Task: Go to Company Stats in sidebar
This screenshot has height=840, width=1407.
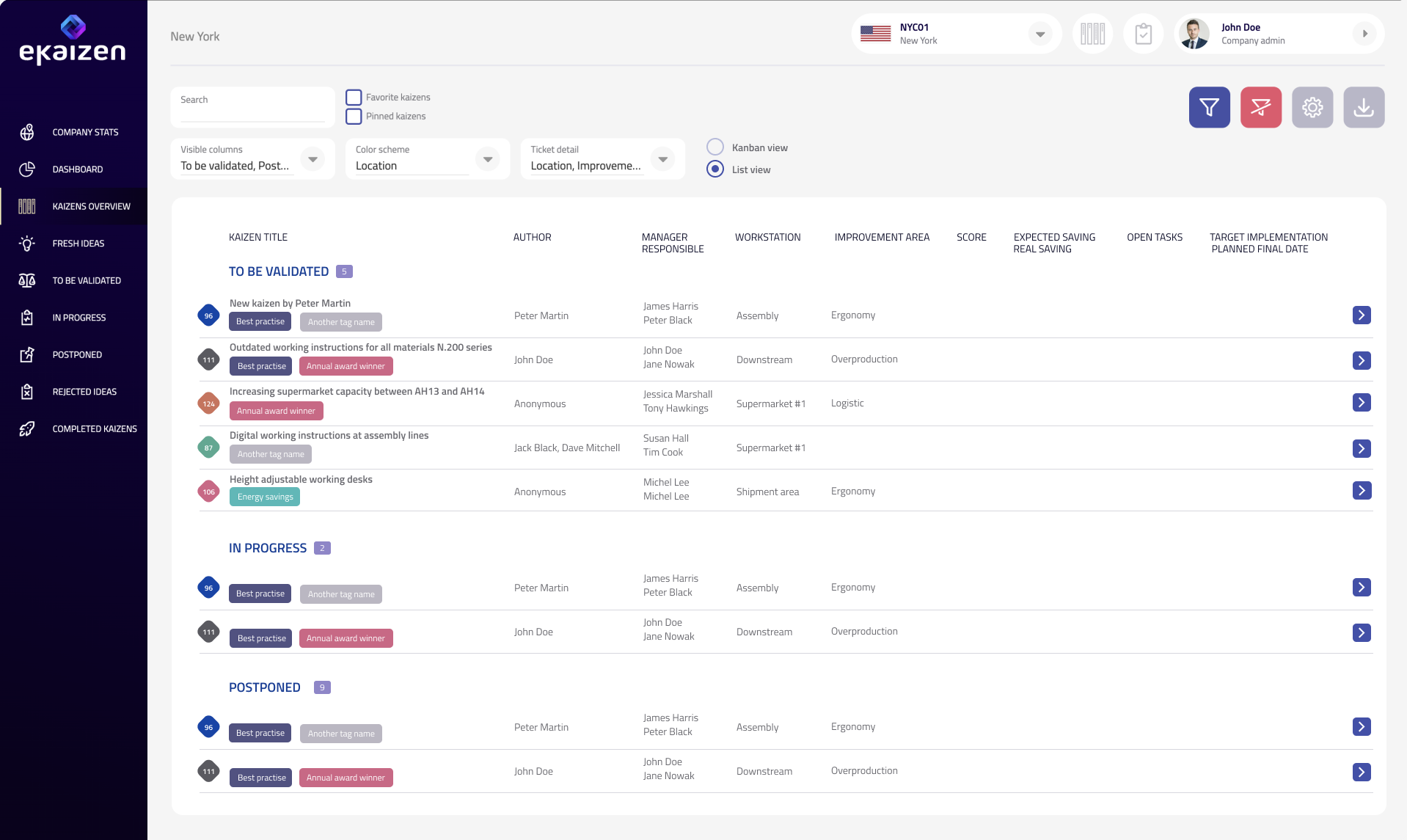Action: click(85, 133)
